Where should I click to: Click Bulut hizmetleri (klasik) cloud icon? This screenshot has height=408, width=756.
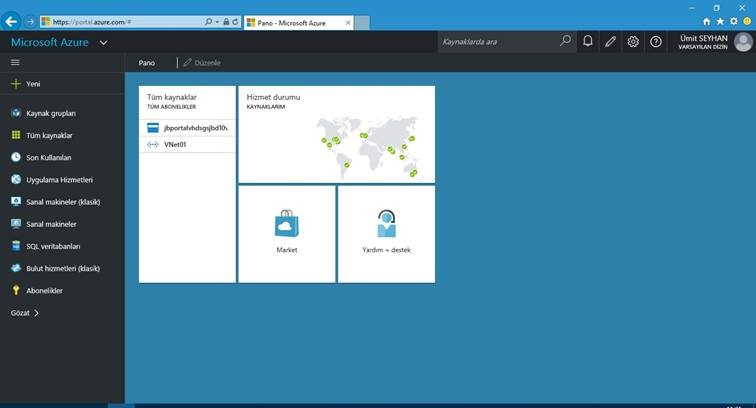[x=16, y=268]
